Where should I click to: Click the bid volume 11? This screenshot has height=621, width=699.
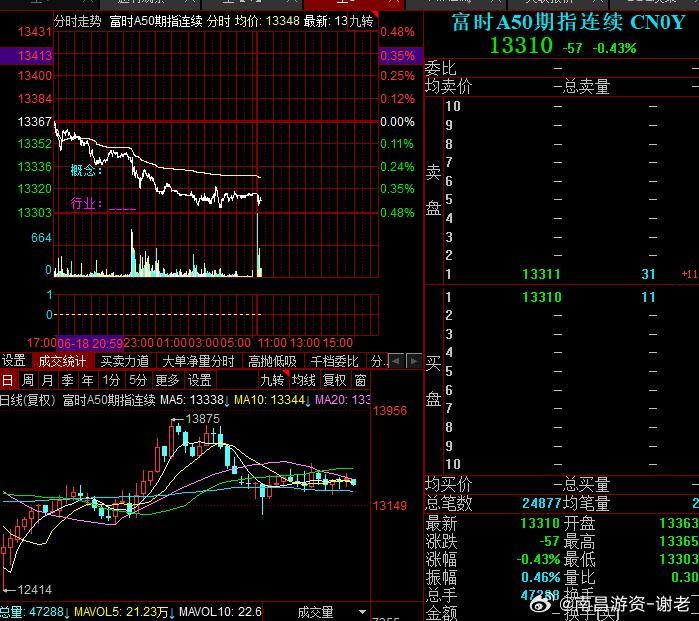[x=649, y=297]
